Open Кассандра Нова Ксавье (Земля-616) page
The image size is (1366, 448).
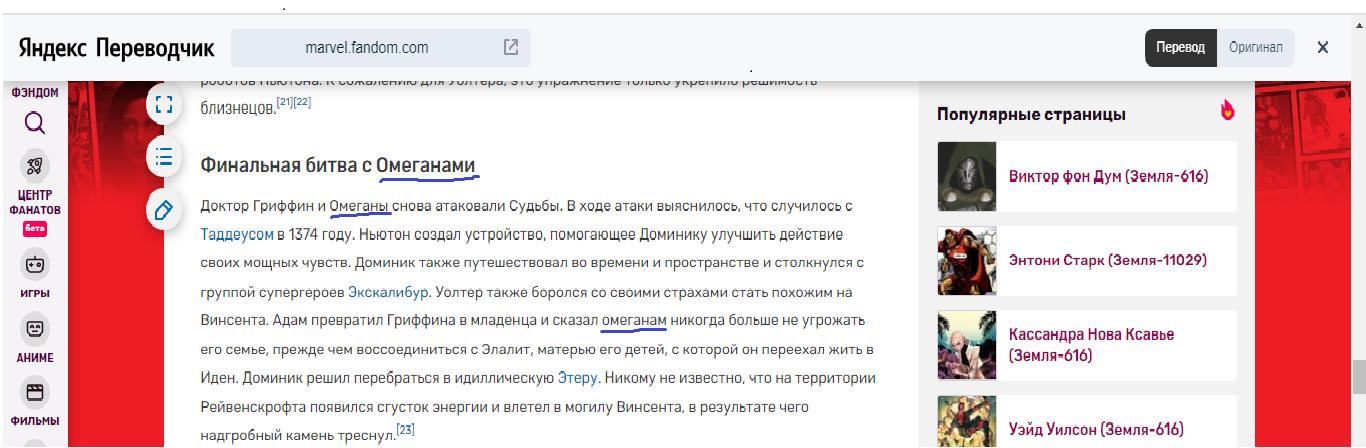(x=1091, y=345)
